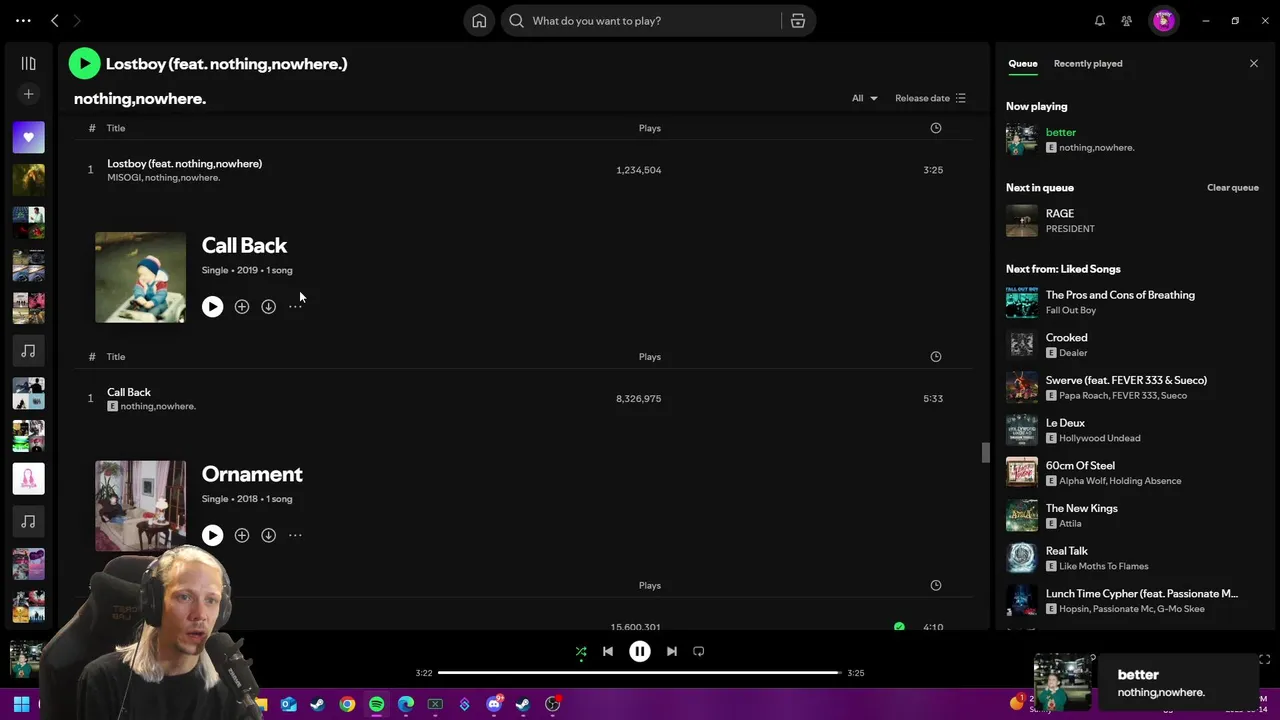Viewport: 1280px width, 720px height.
Task: Open Microsoft Edge from taskbar
Action: (x=406, y=704)
